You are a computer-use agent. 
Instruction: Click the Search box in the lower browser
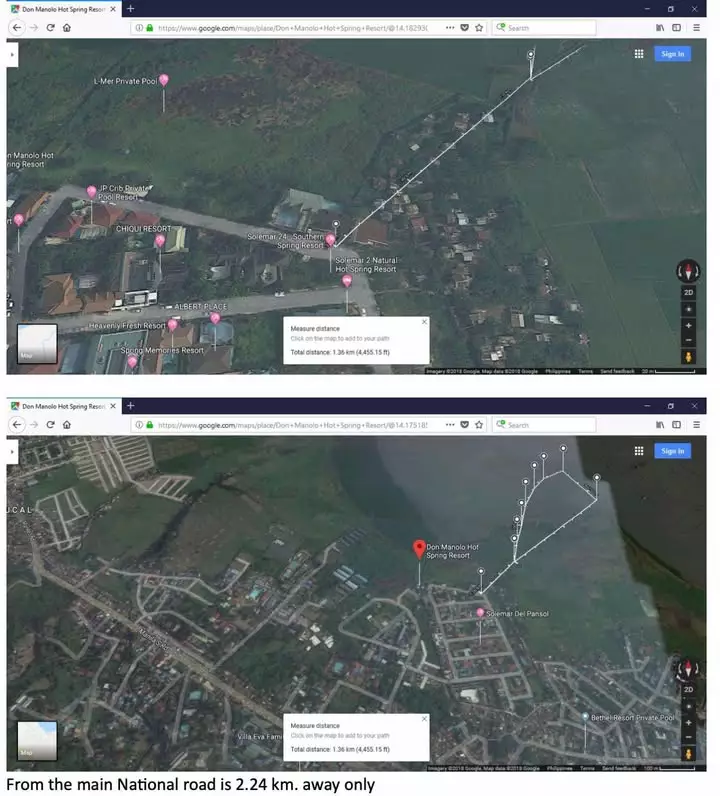(544, 425)
